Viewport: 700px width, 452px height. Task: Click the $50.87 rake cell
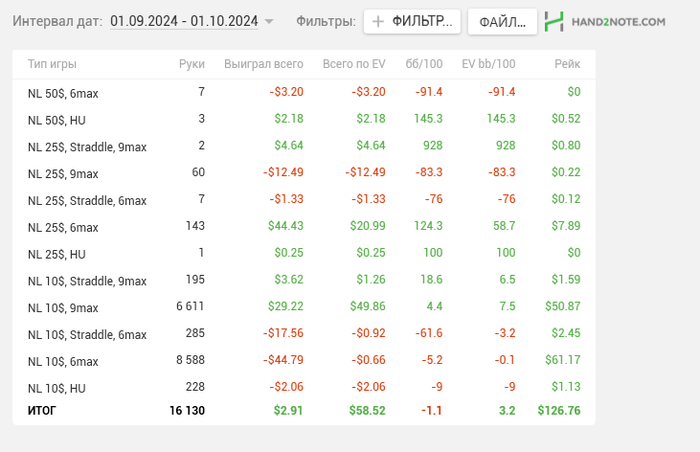coord(563,306)
